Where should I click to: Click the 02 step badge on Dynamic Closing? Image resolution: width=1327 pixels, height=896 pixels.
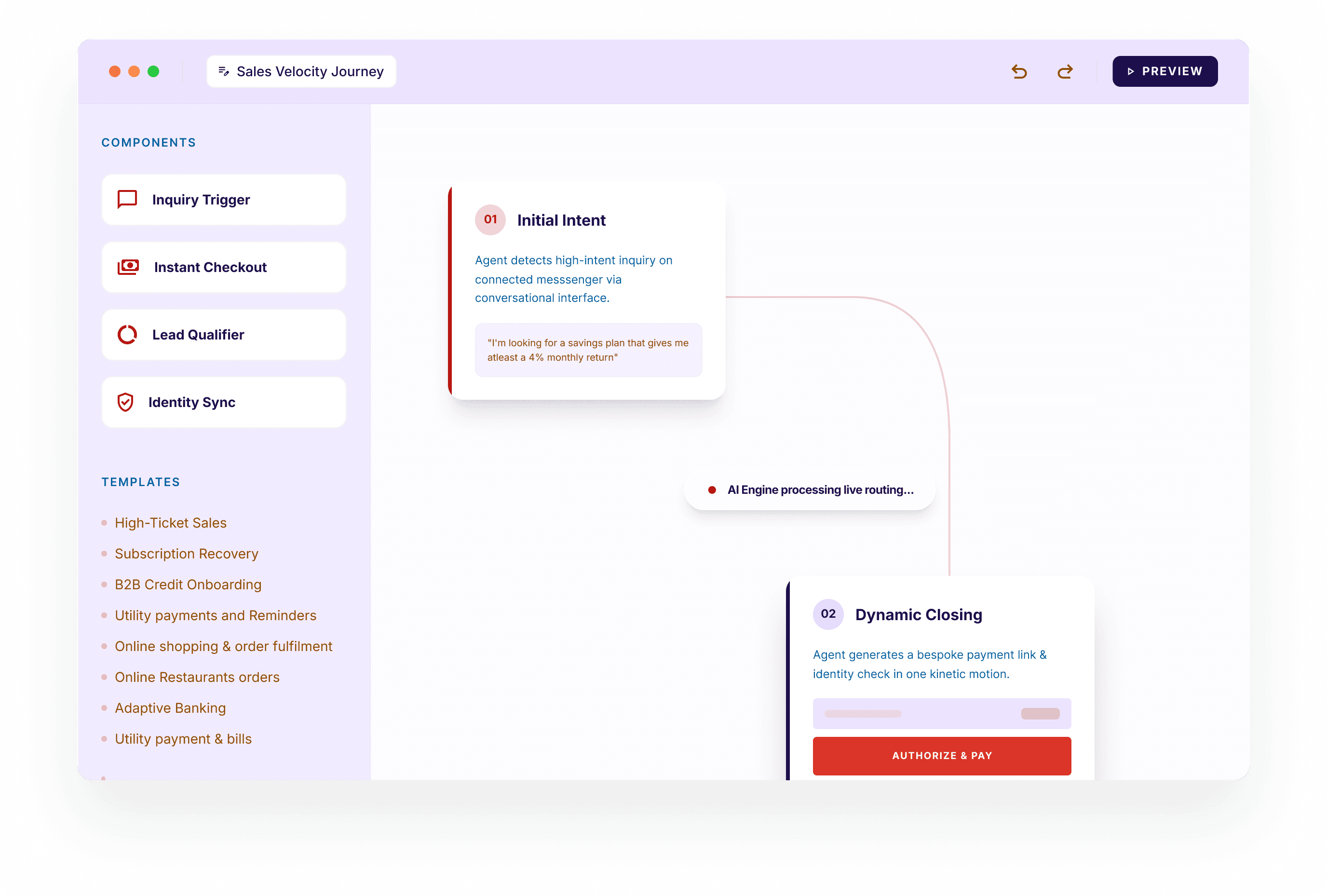coord(828,614)
